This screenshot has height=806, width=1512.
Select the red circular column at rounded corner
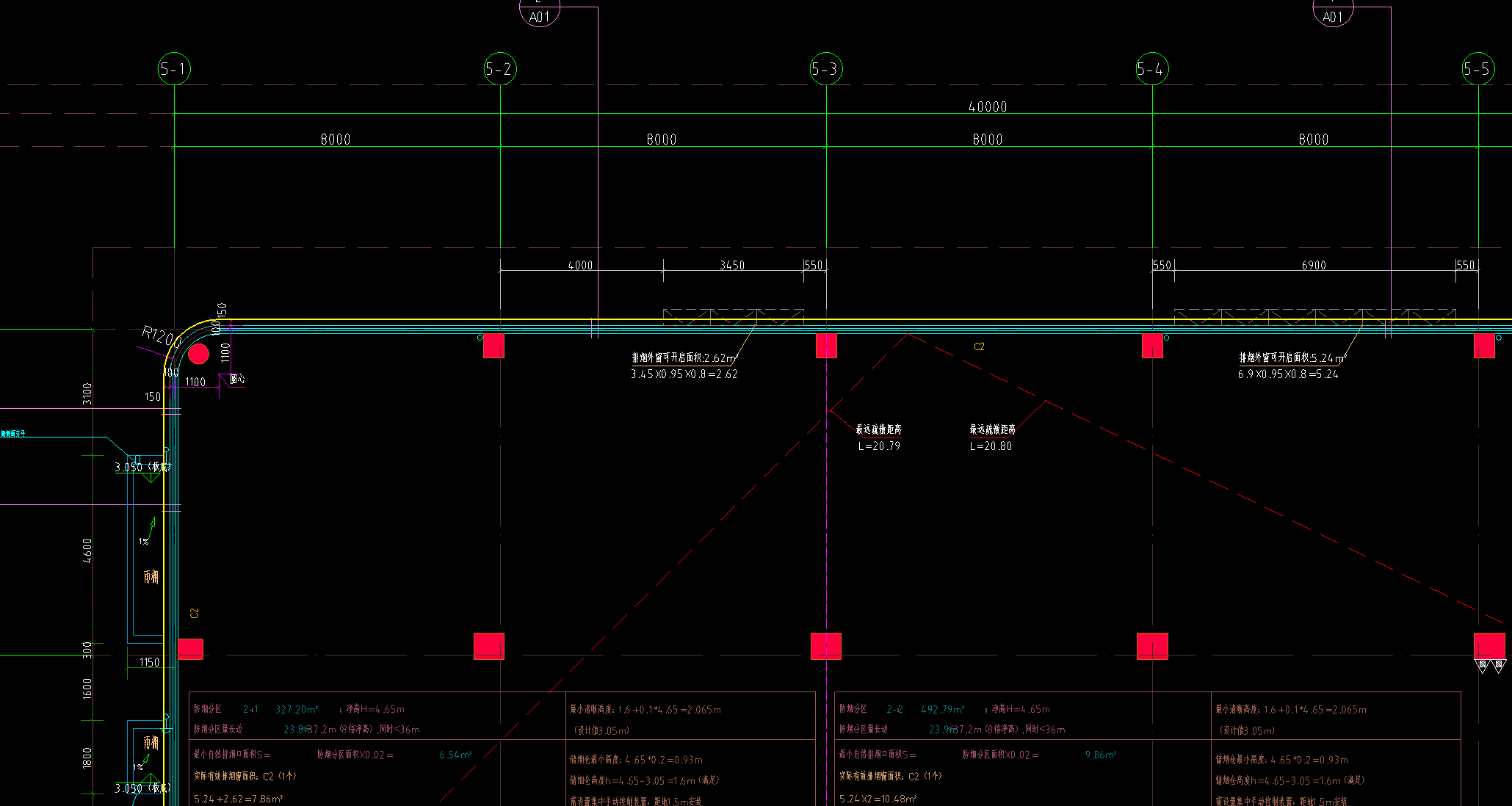pos(198,355)
